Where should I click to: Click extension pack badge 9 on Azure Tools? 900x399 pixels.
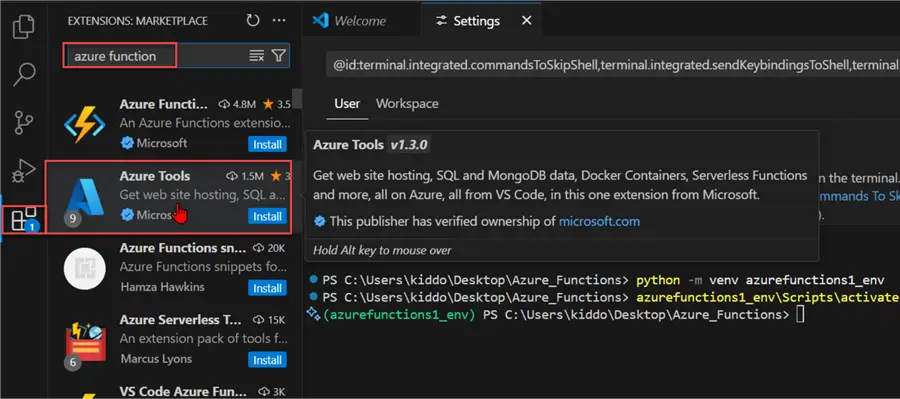72,218
